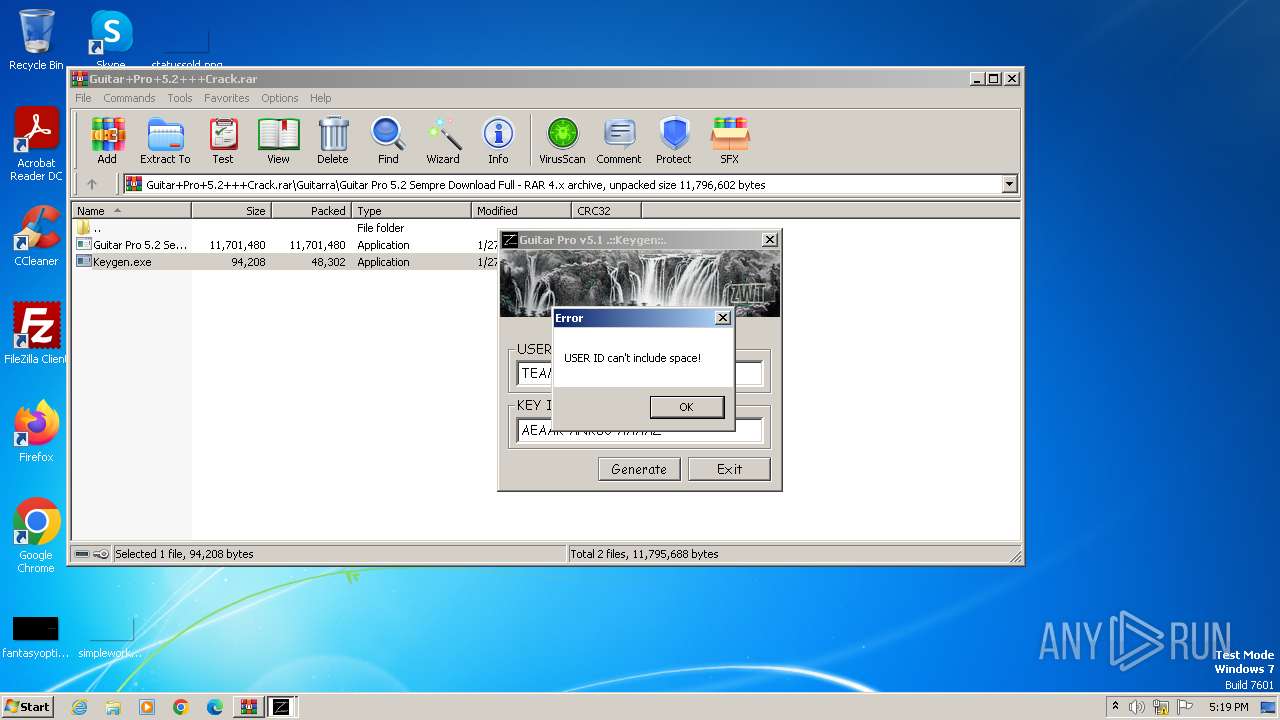The image size is (1280, 720).
Task: Expand the archive path dropdown arrow
Action: coord(1009,184)
